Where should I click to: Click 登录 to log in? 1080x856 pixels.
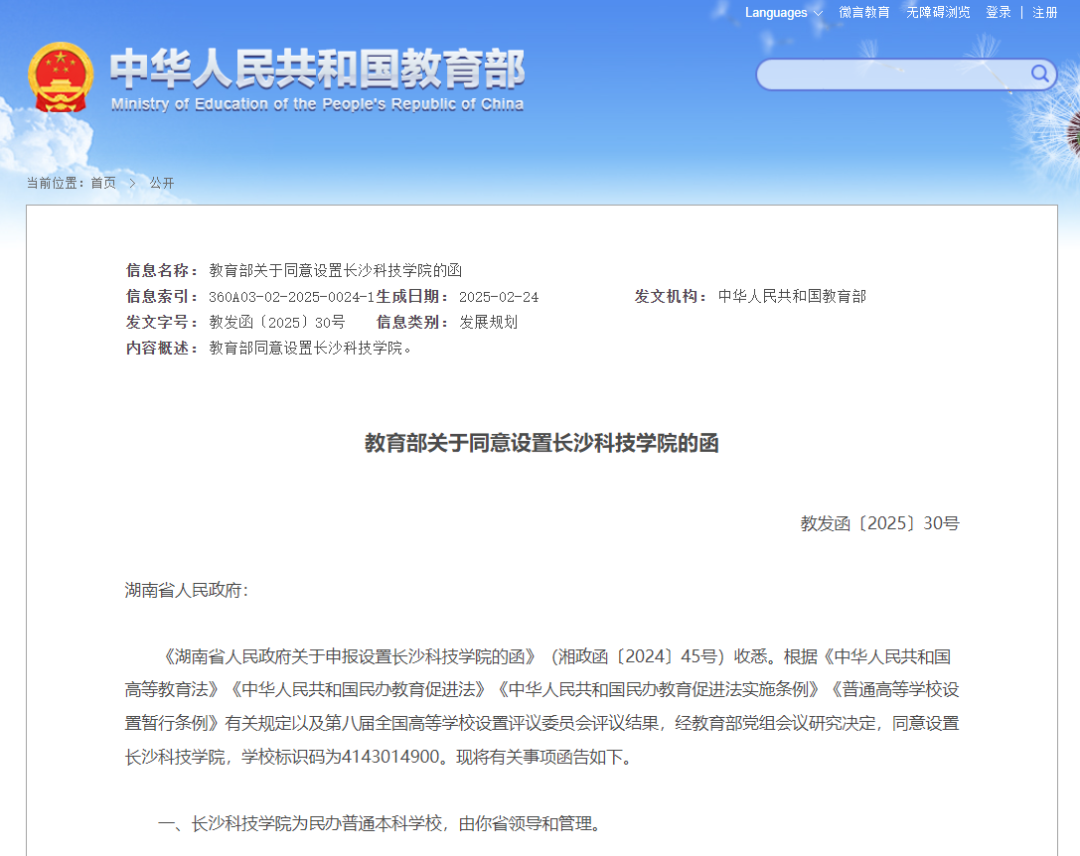point(1000,13)
